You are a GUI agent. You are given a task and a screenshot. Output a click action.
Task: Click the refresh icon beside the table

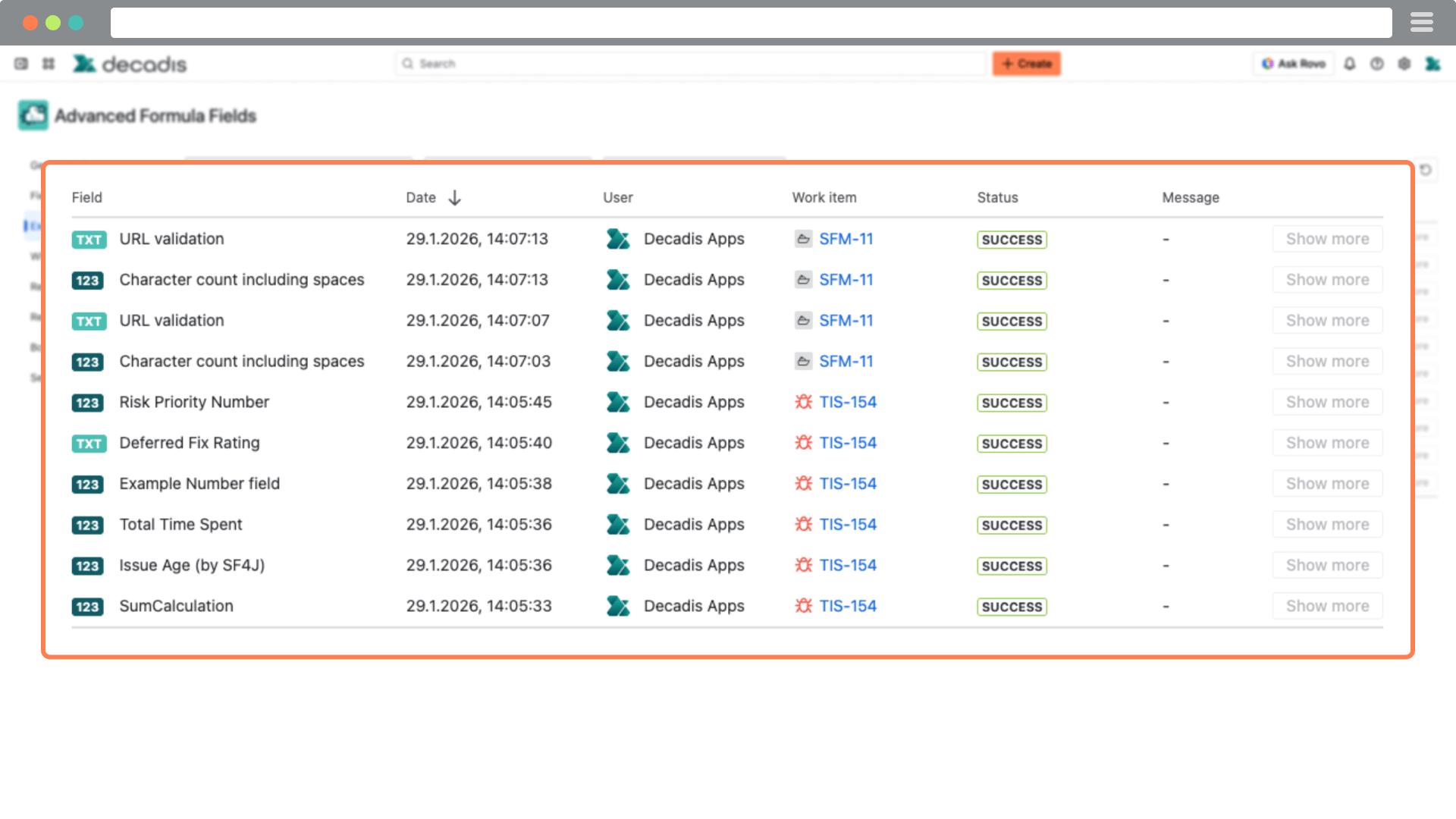[x=1426, y=170]
